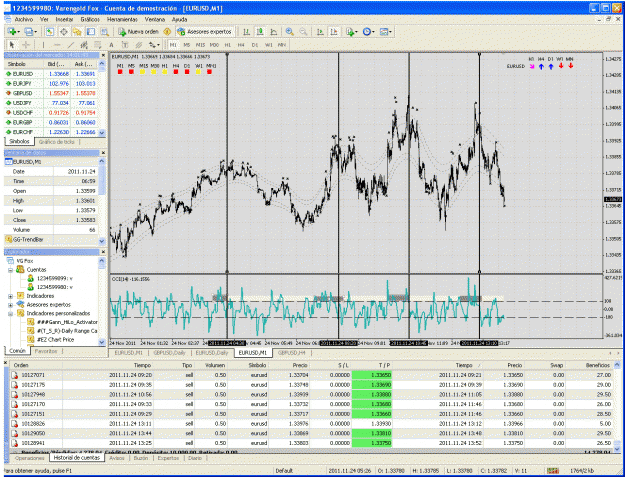
Task: Switch to the Operaciones terminal tab
Action: point(29,458)
